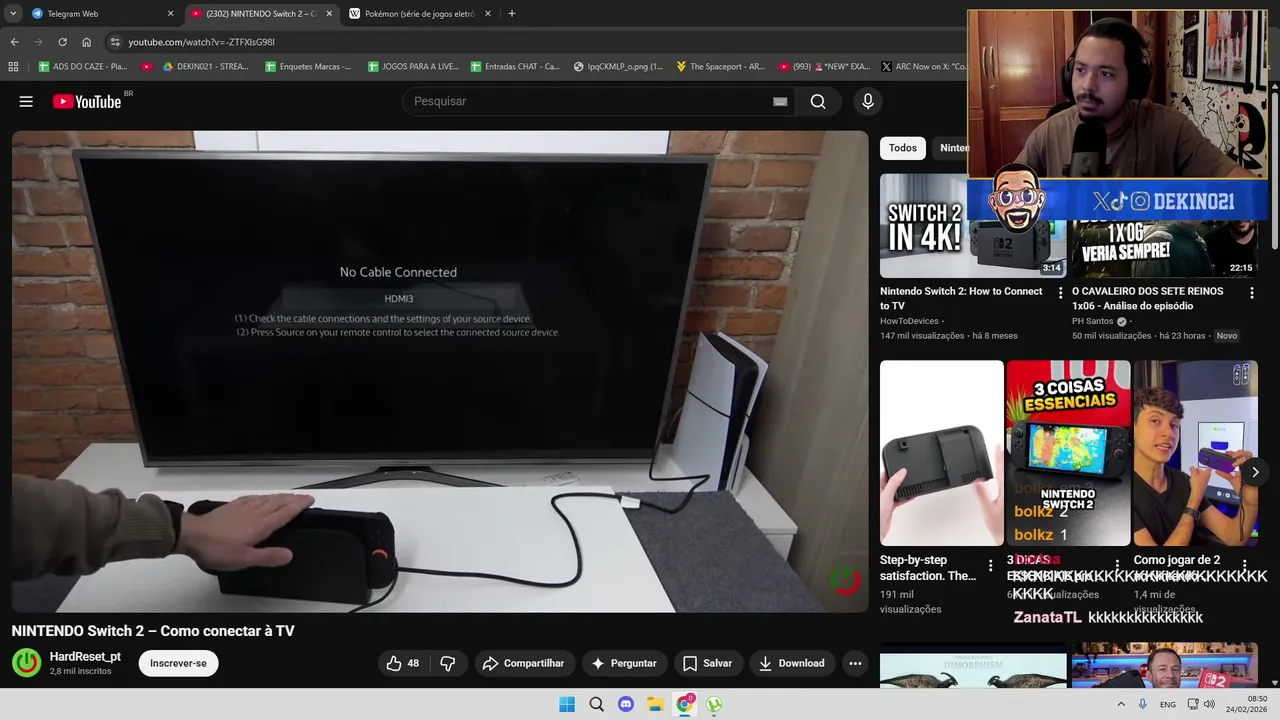The width and height of the screenshot is (1280, 720).
Task: Switch to the Telegram Web tab
Action: tap(102, 14)
